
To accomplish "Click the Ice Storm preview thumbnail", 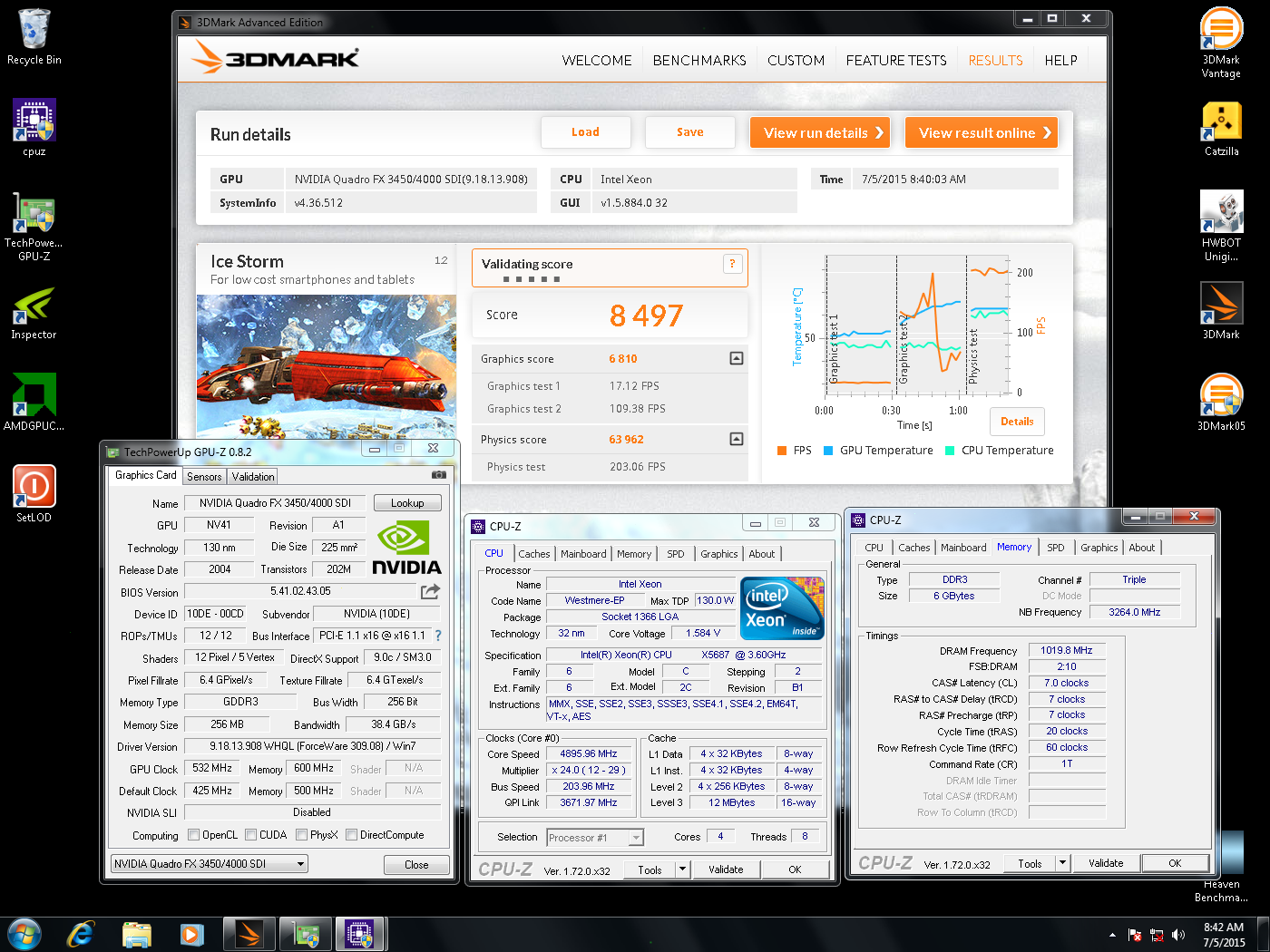I will click(327, 367).
